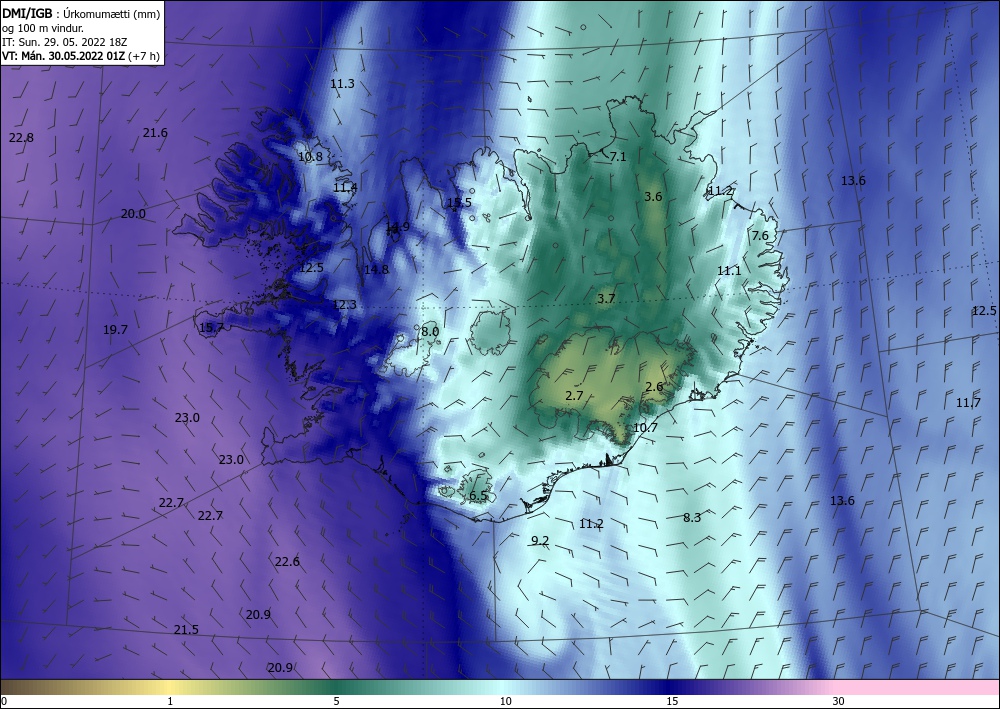Click the '0' tick on the color scale
The image size is (1000, 709).
coord(4,701)
